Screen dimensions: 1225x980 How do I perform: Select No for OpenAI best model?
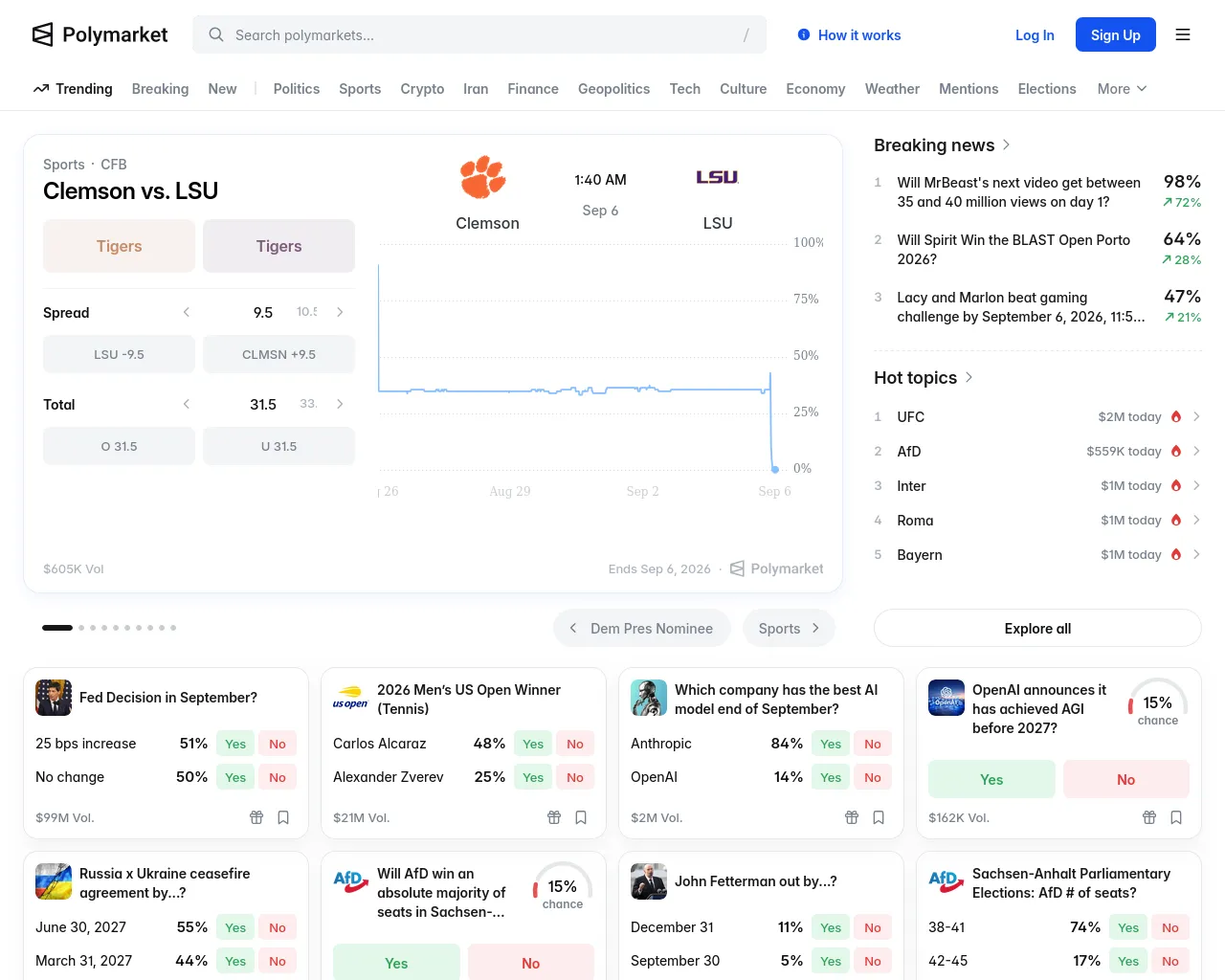tap(873, 777)
